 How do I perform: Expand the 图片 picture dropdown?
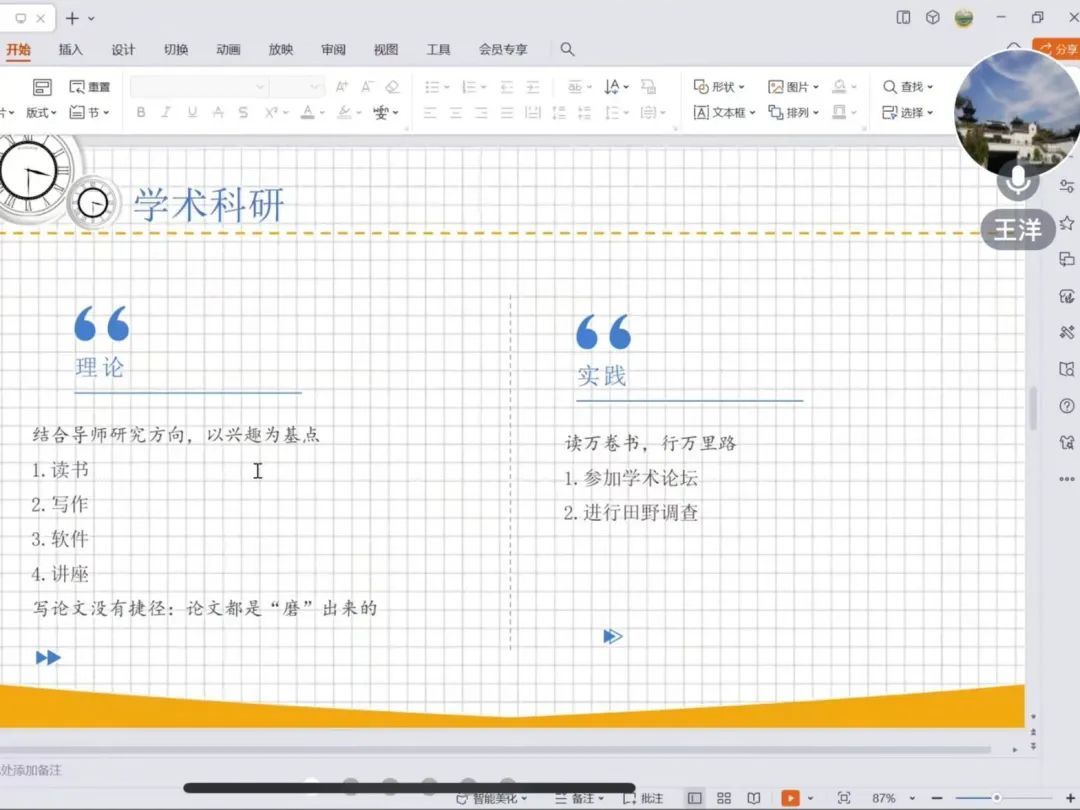(x=792, y=87)
